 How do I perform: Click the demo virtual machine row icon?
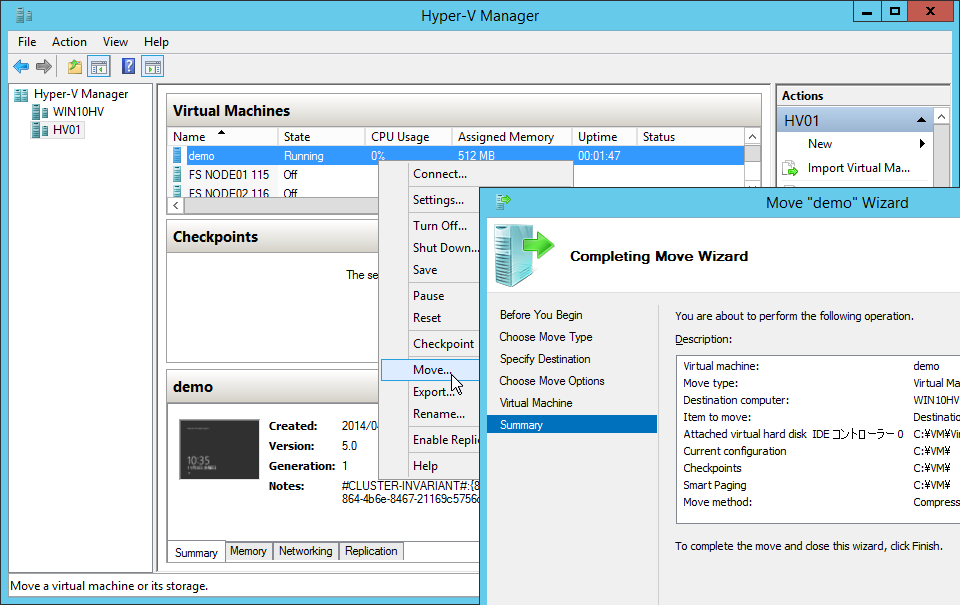[179, 156]
